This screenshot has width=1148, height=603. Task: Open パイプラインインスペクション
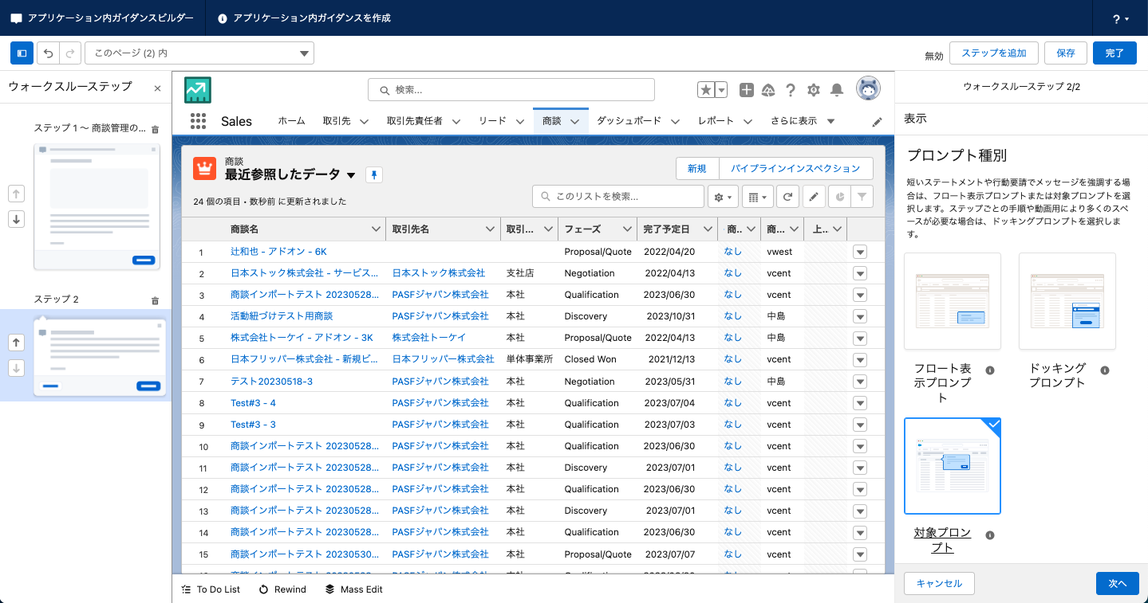pos(795,169)
